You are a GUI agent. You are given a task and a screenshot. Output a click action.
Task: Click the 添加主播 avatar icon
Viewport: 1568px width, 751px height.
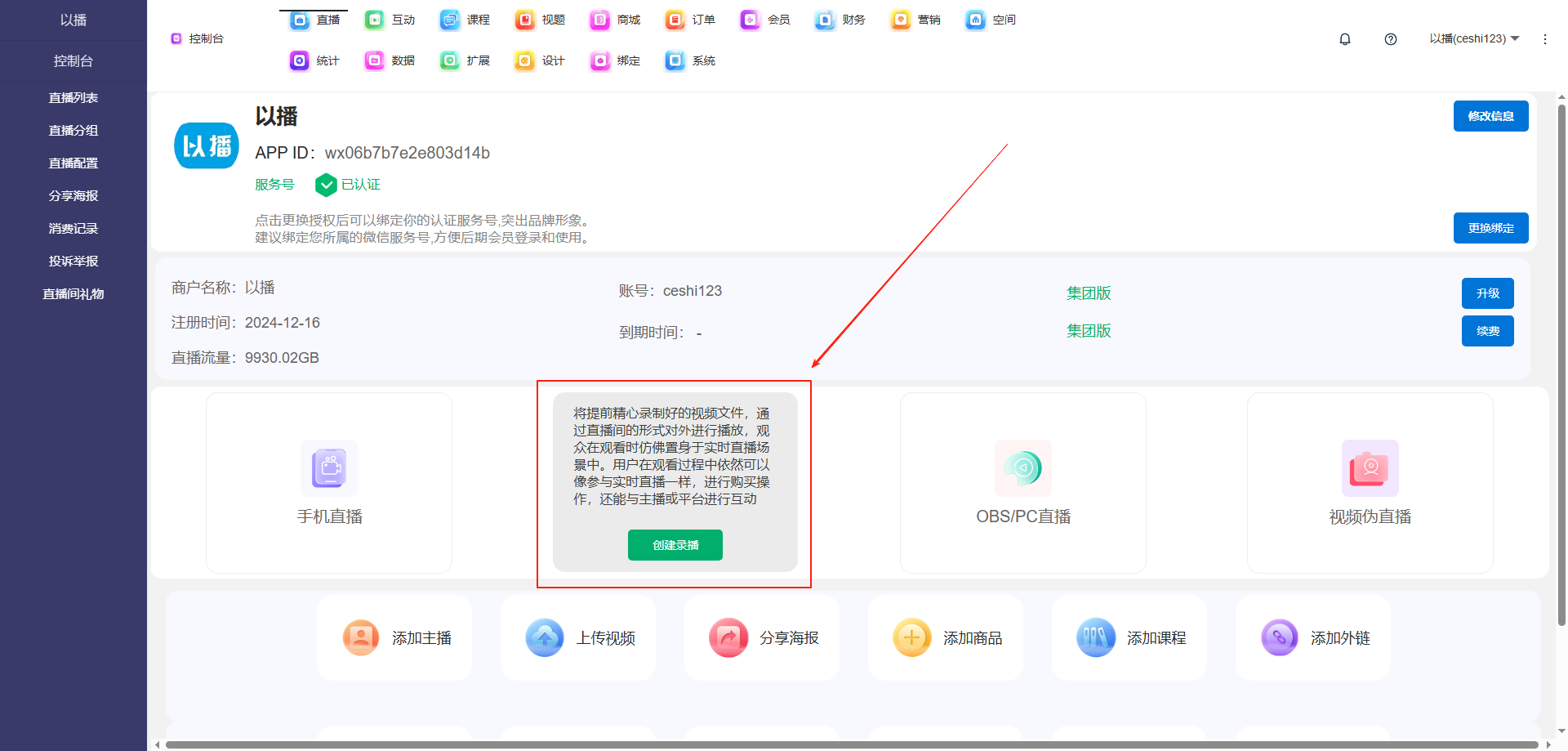tap(361, 637)
